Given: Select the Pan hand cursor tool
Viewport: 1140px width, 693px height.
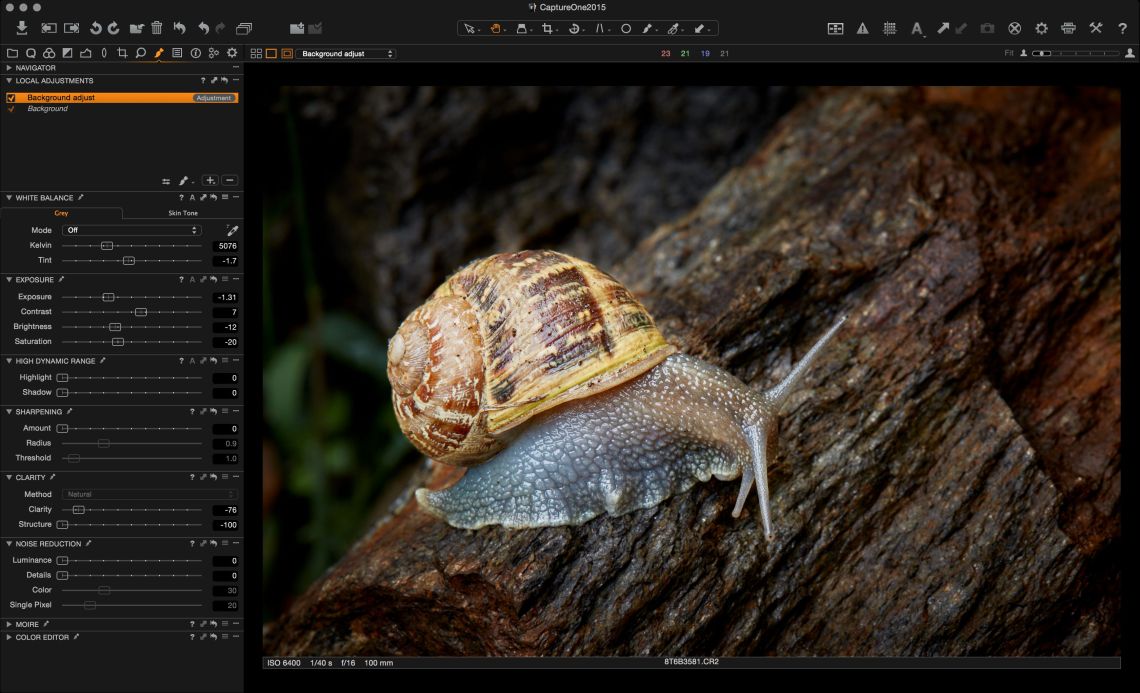Looking at the screenshot, I should [x=495, y=29].
